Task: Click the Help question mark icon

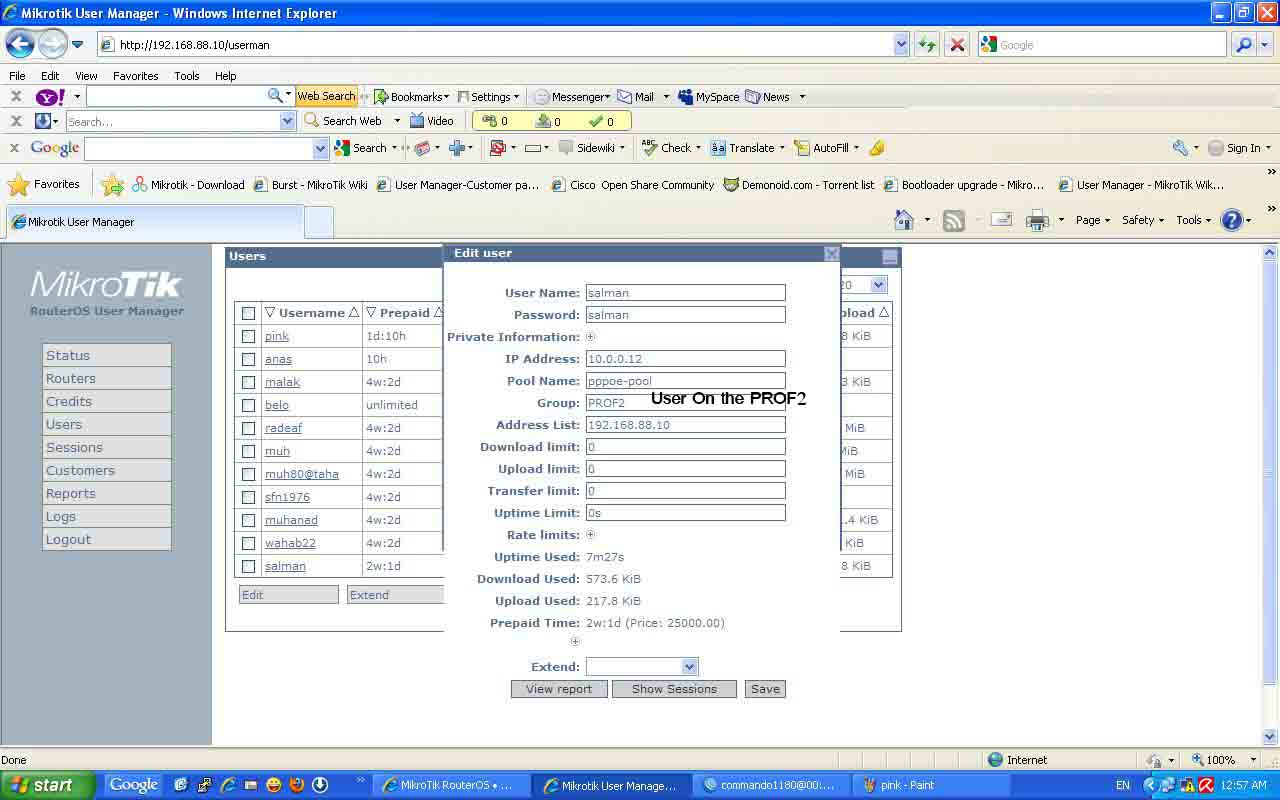Action: 1232,220
